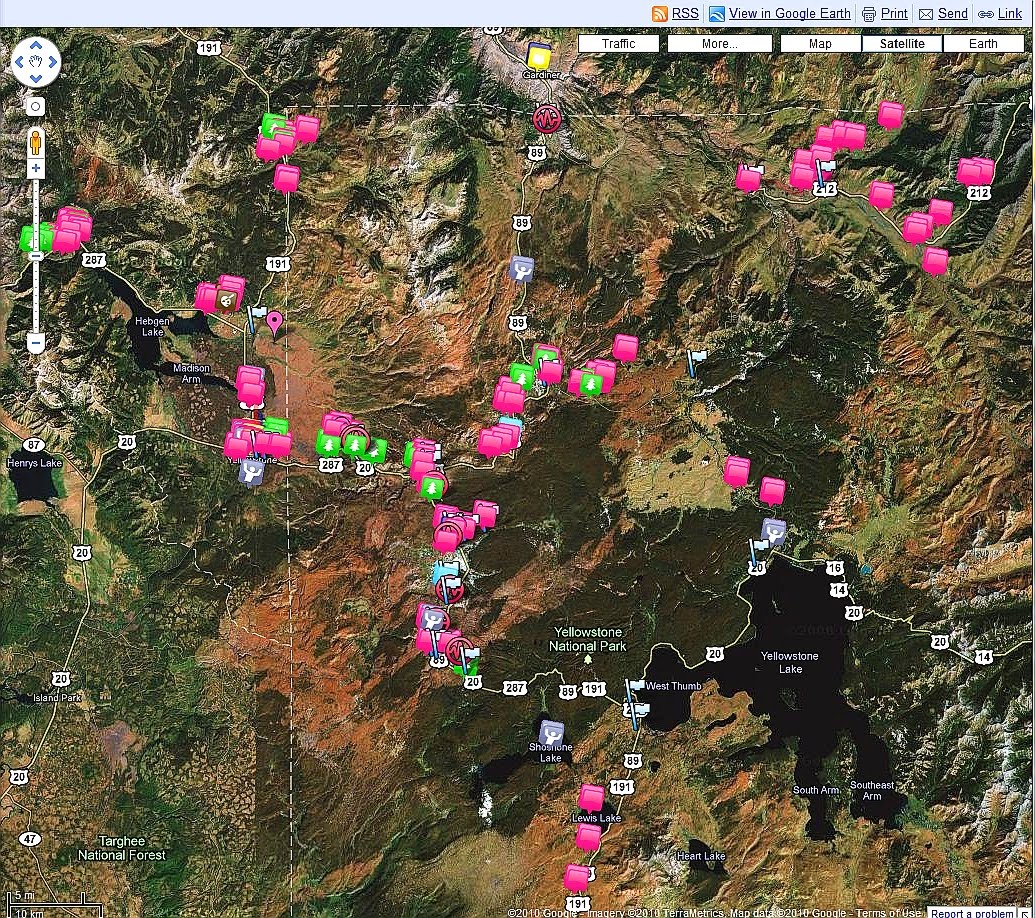Switch to Earth view

click(x=982, y=43)
